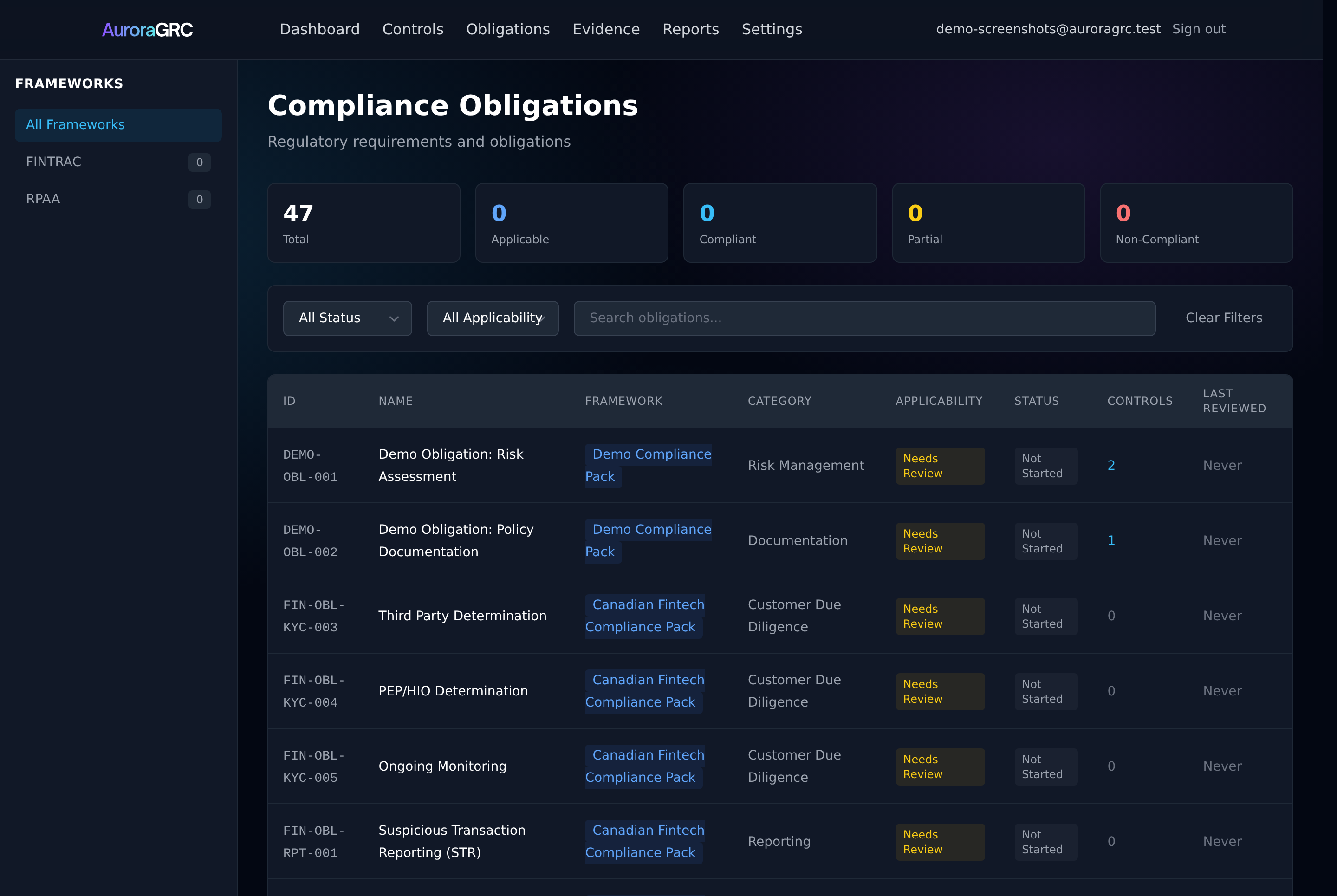1337x896 pixels.
Task: Navigate to the Dashboard
Action: 319,29
